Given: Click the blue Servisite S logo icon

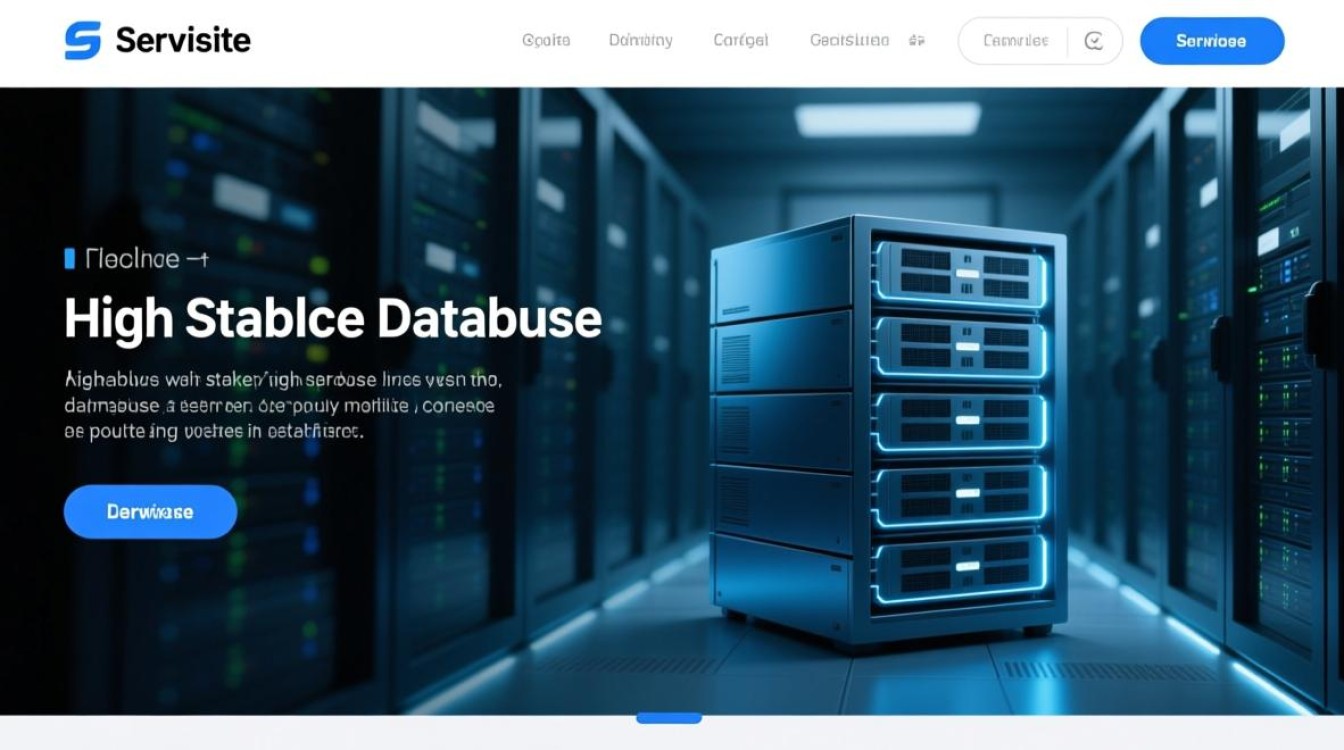Looking at the screenshot, I should [82, 41].
